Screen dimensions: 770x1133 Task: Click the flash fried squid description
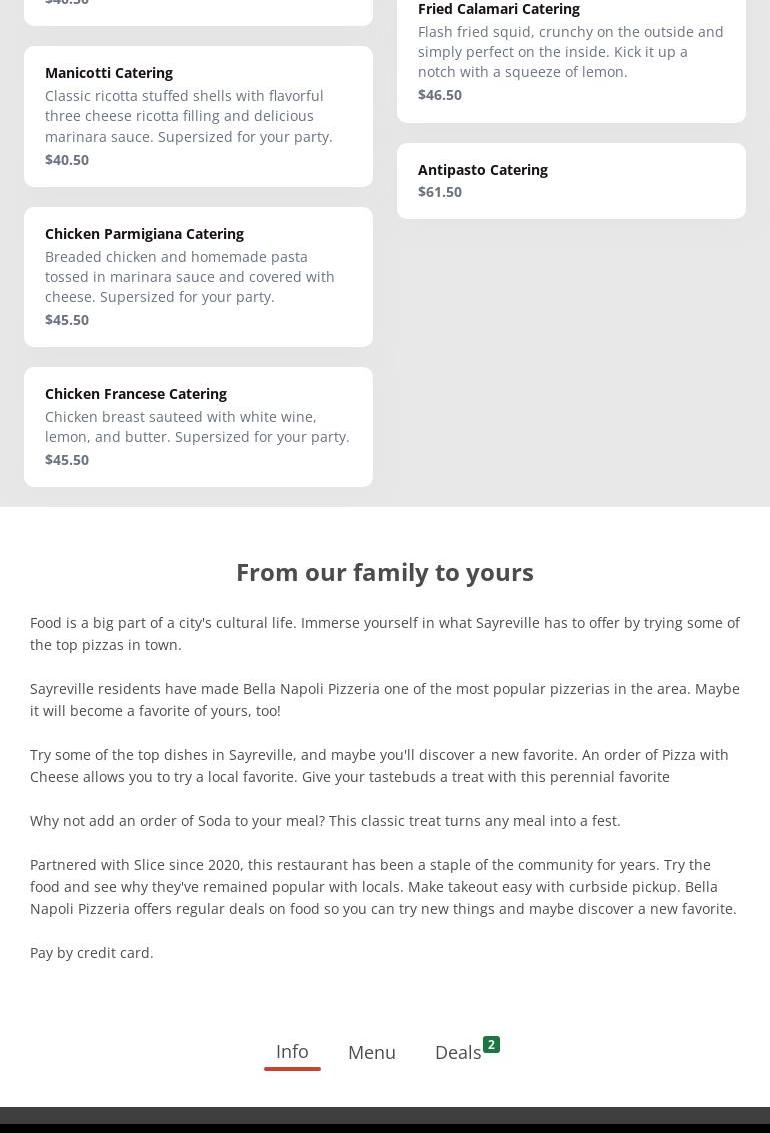[570, 52]
